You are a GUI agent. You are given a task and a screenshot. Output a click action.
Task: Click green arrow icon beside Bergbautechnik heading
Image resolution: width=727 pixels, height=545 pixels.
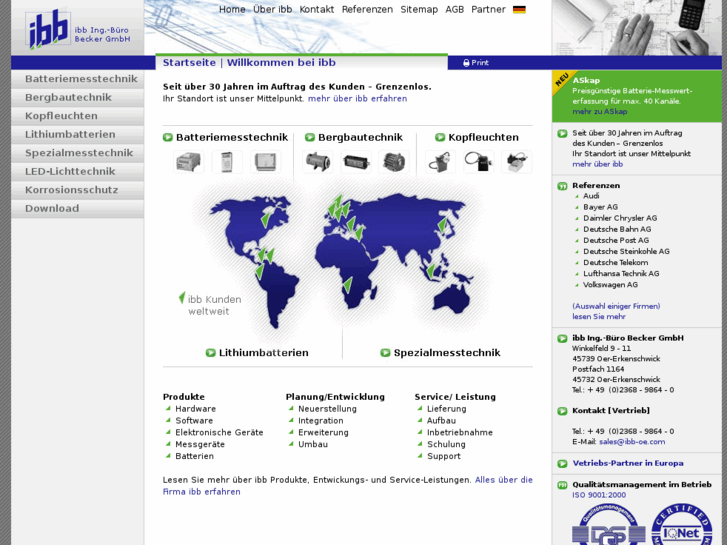(310, 137)
